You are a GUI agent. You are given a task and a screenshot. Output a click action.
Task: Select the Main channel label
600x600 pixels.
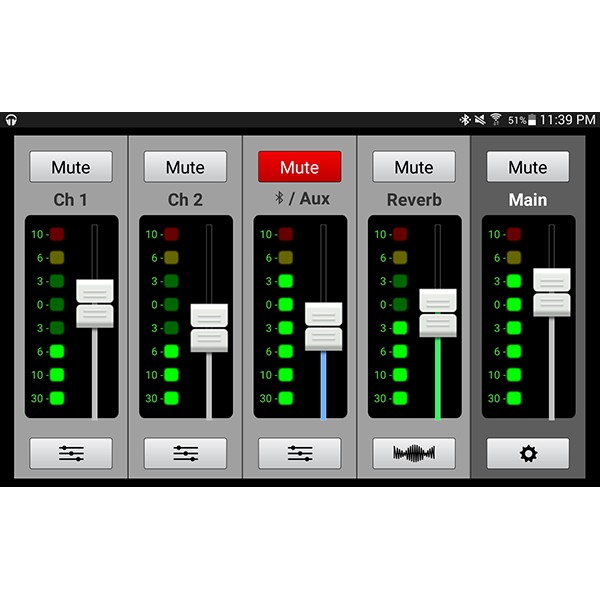pos(528,200)
